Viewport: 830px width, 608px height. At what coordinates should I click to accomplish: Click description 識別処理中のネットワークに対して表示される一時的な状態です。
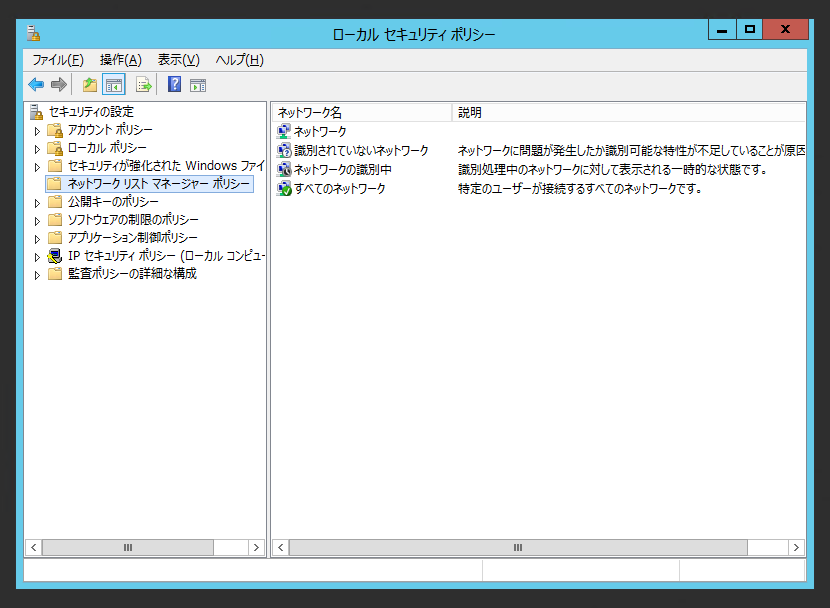612,169
